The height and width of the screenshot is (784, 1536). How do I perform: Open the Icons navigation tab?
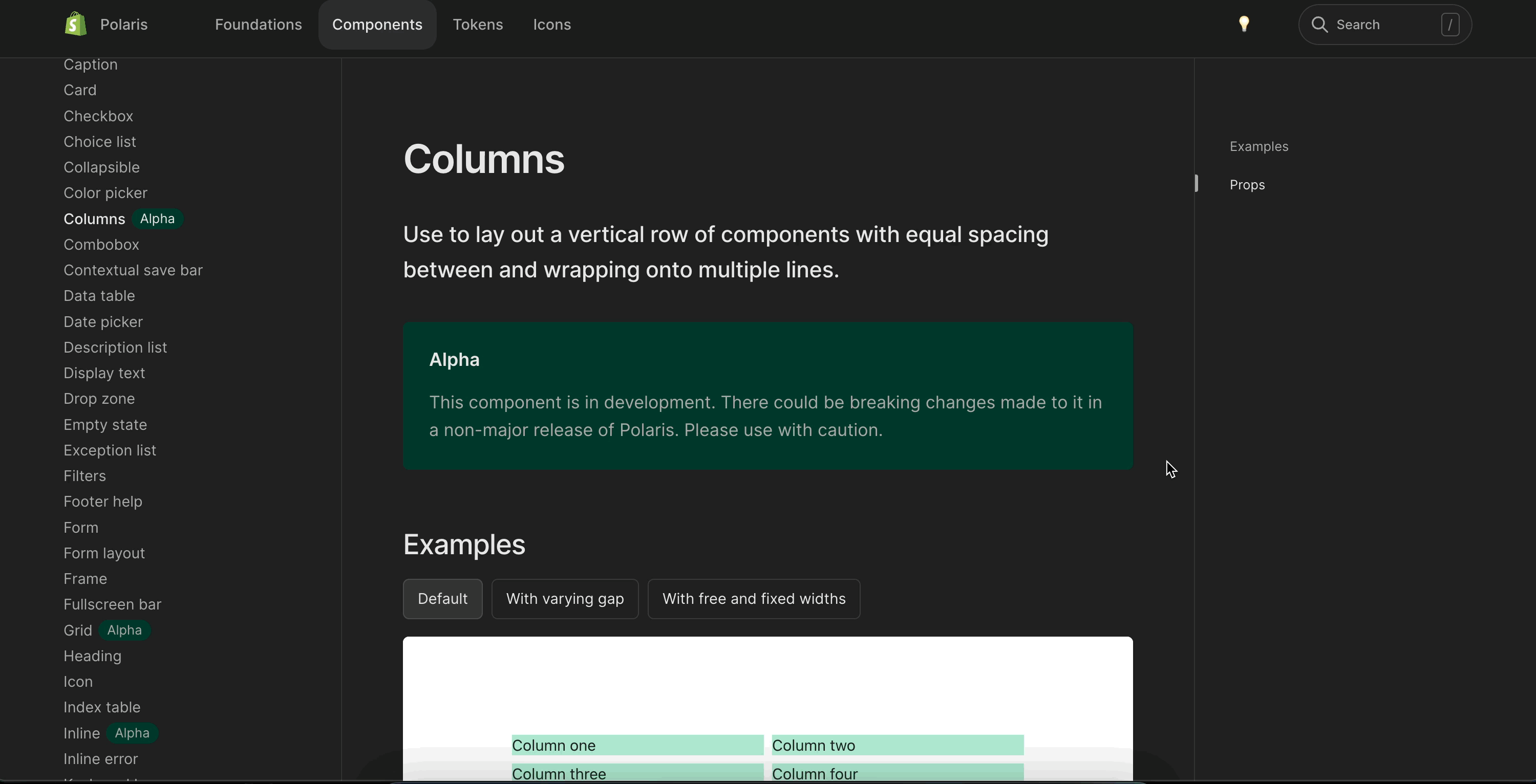coord(551,25)
